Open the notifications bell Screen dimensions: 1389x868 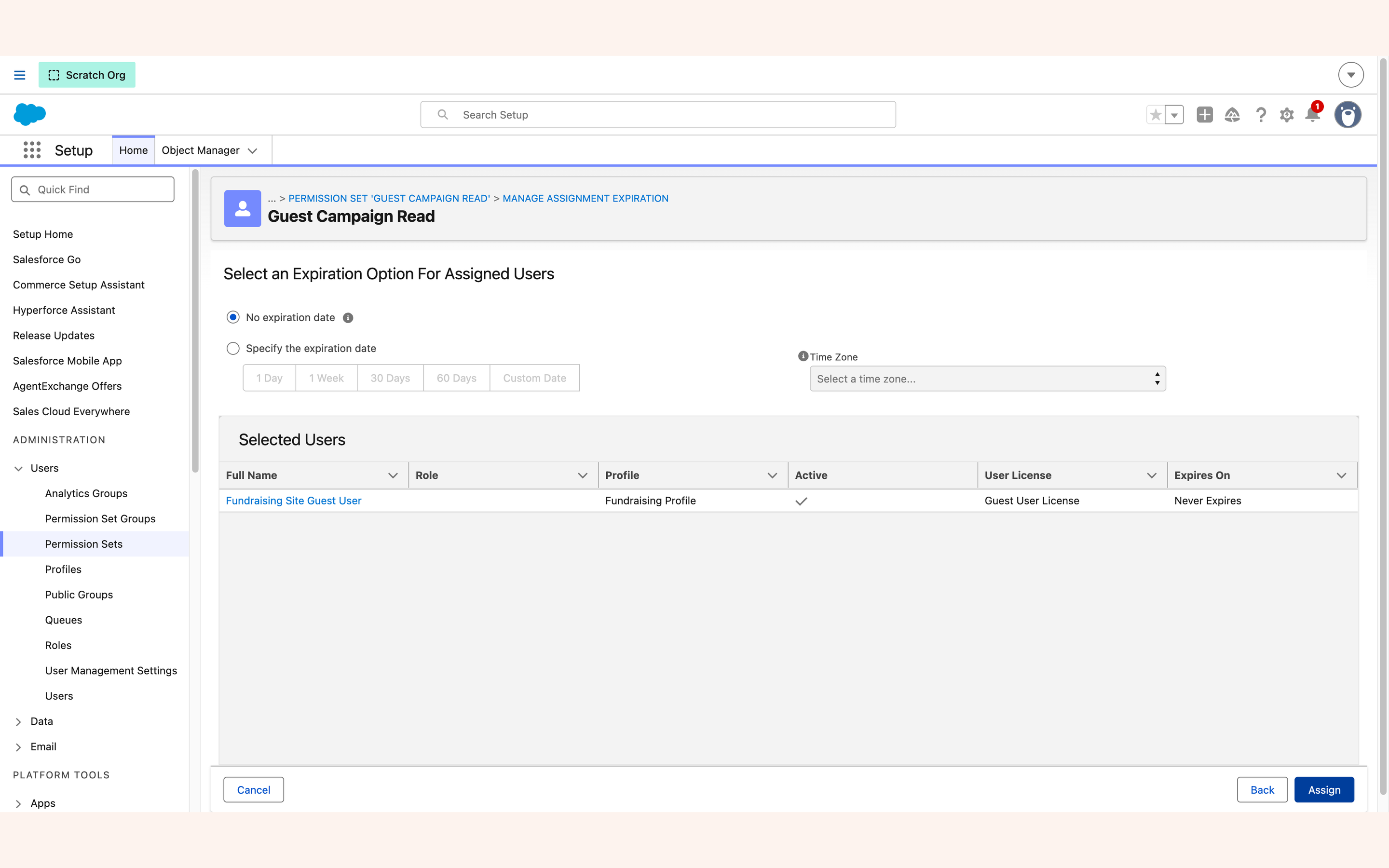[x=1313, y=114]
